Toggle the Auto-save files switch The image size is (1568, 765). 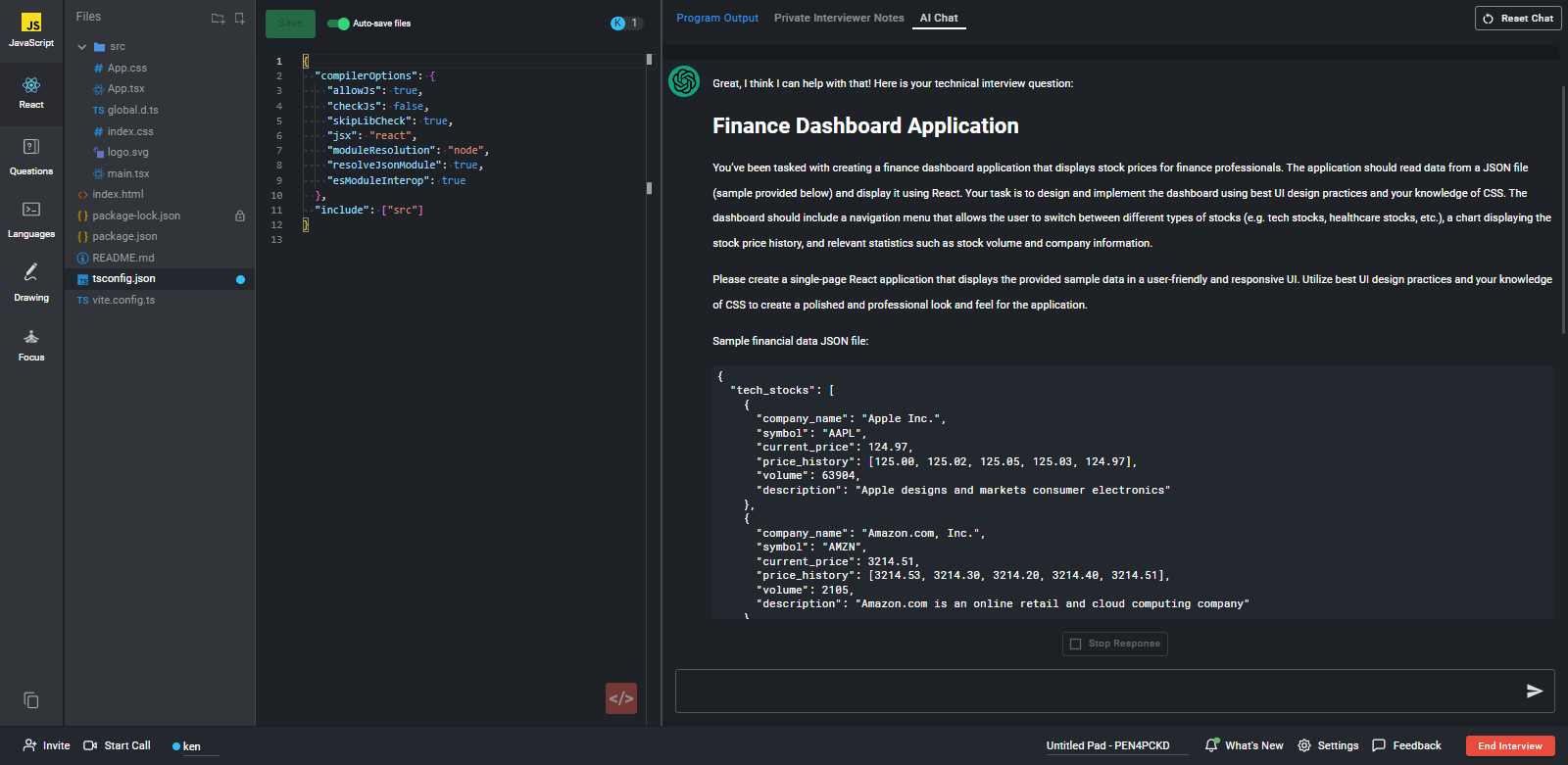pos(338,24)
